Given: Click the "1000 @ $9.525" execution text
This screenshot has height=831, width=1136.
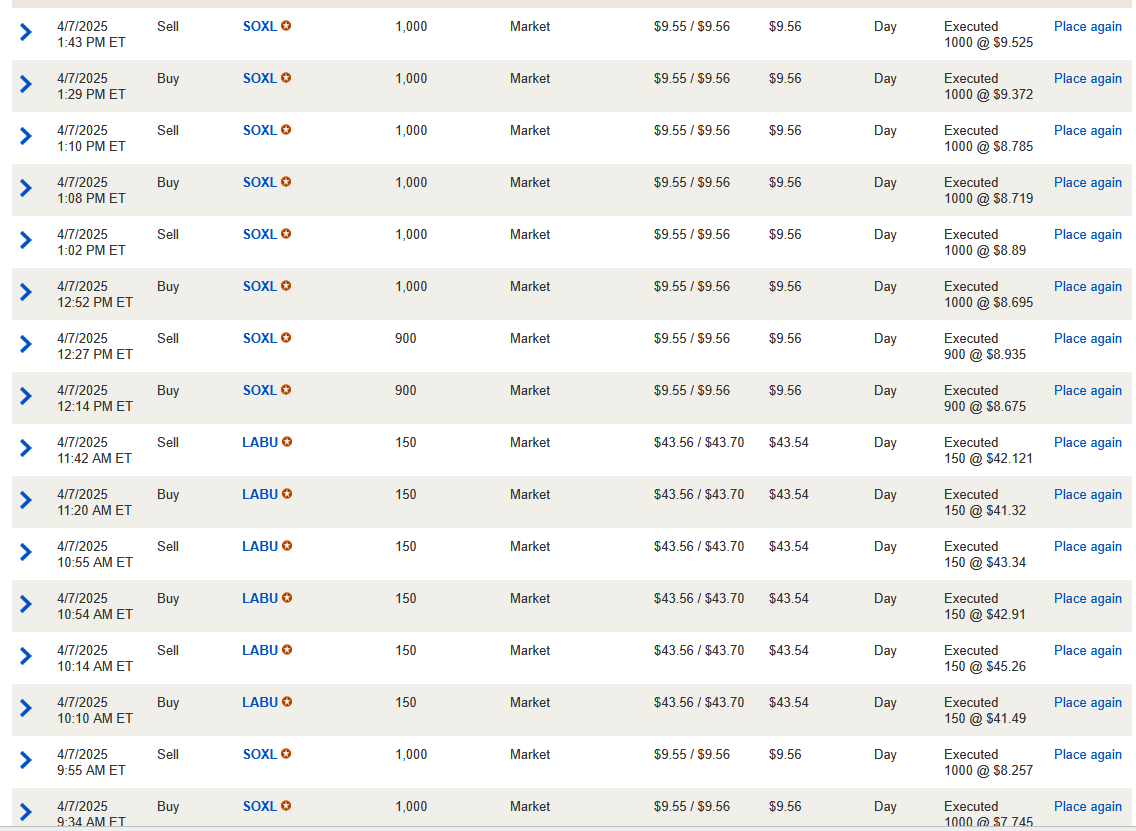Looking at the screenshot, I should point(988,43).
